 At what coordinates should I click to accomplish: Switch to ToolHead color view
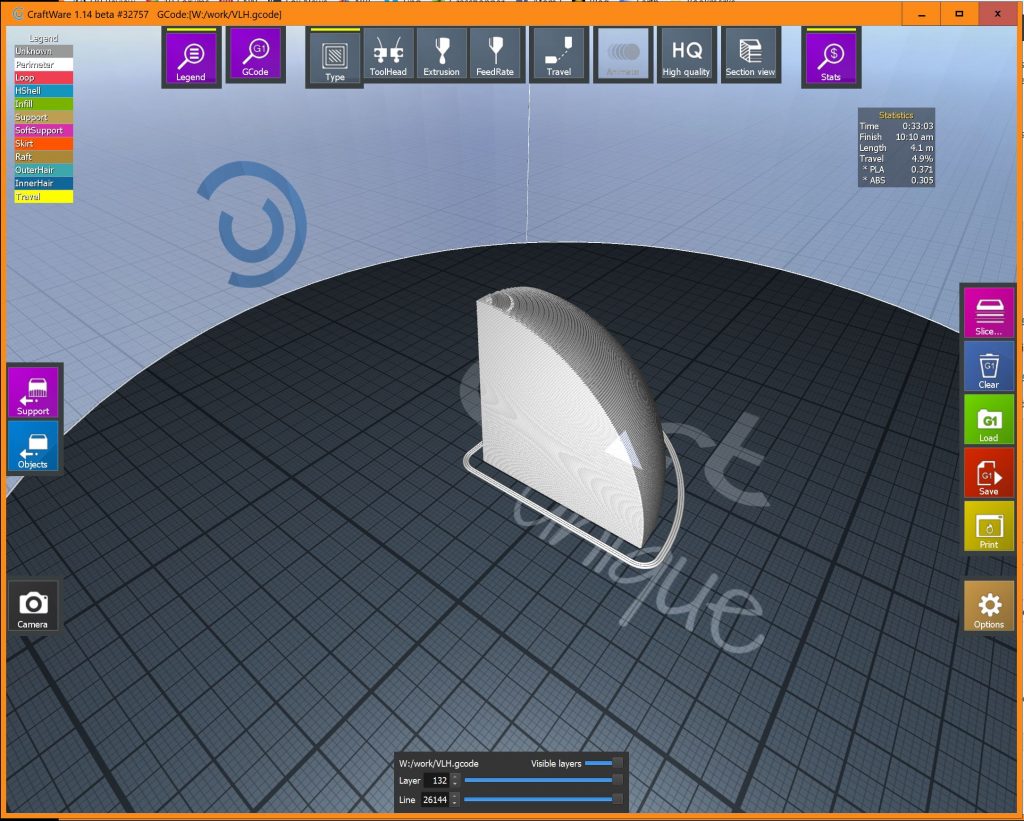pos(387,54)
